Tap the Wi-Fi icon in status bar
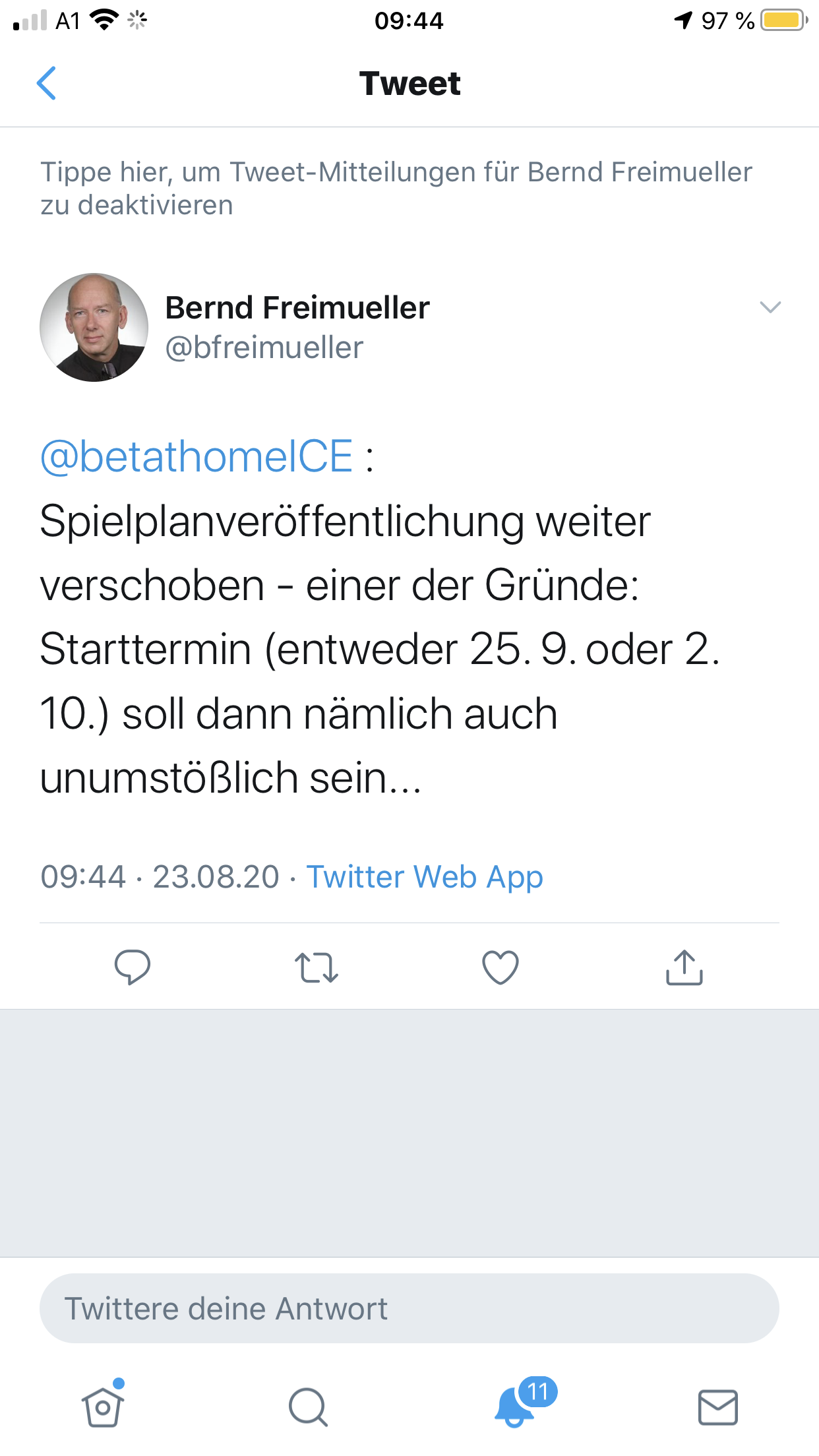The width and height of the screenshot is (819, 1456). click(104, 20)
